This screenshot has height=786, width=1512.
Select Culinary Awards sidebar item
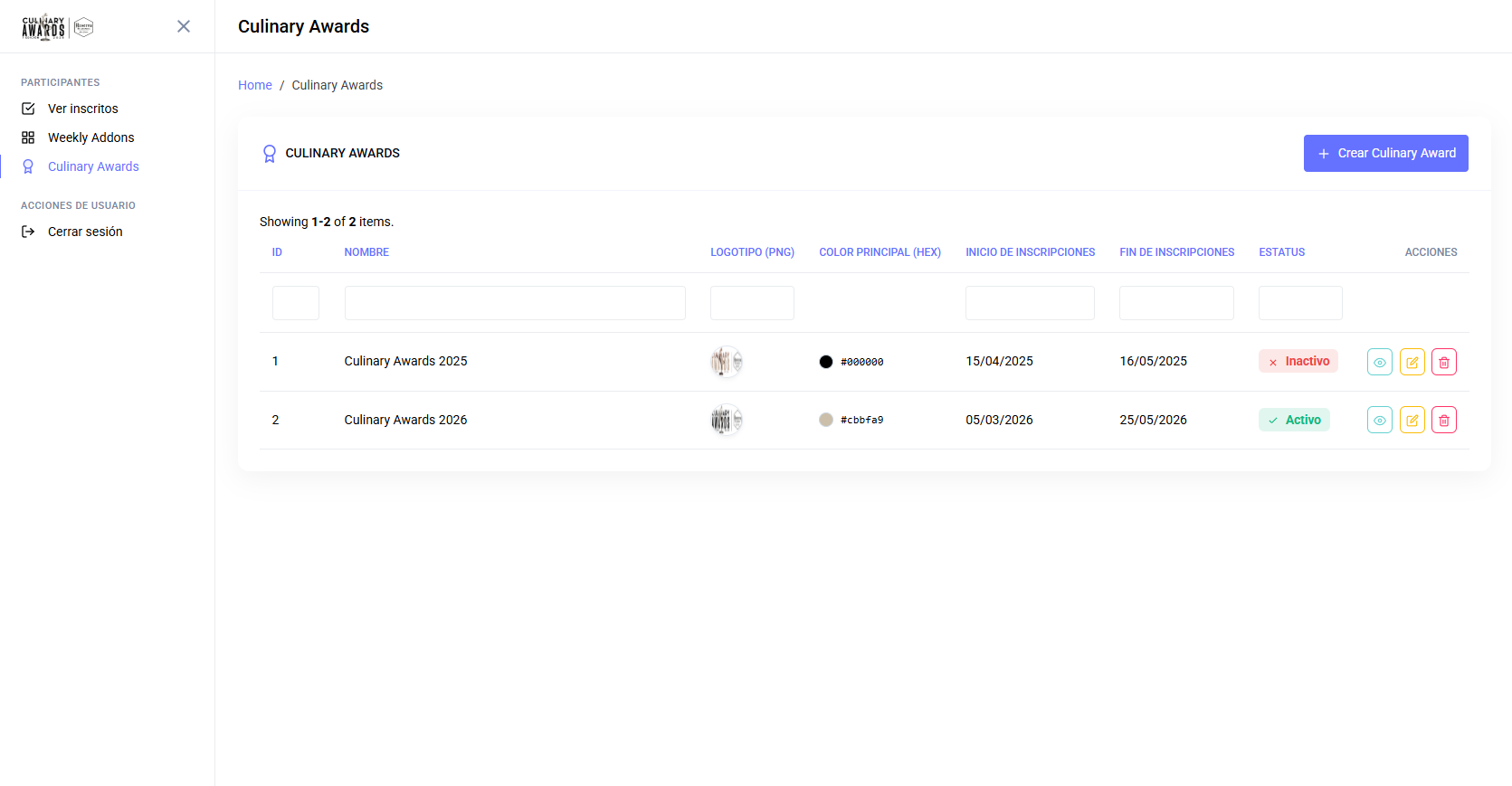(93, 166)
